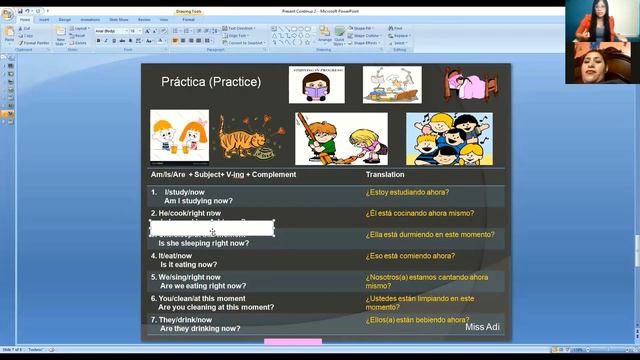Open the Arrange menu
Screen dimensions: 640x360
pyautogui.click(x=324, y=35)
